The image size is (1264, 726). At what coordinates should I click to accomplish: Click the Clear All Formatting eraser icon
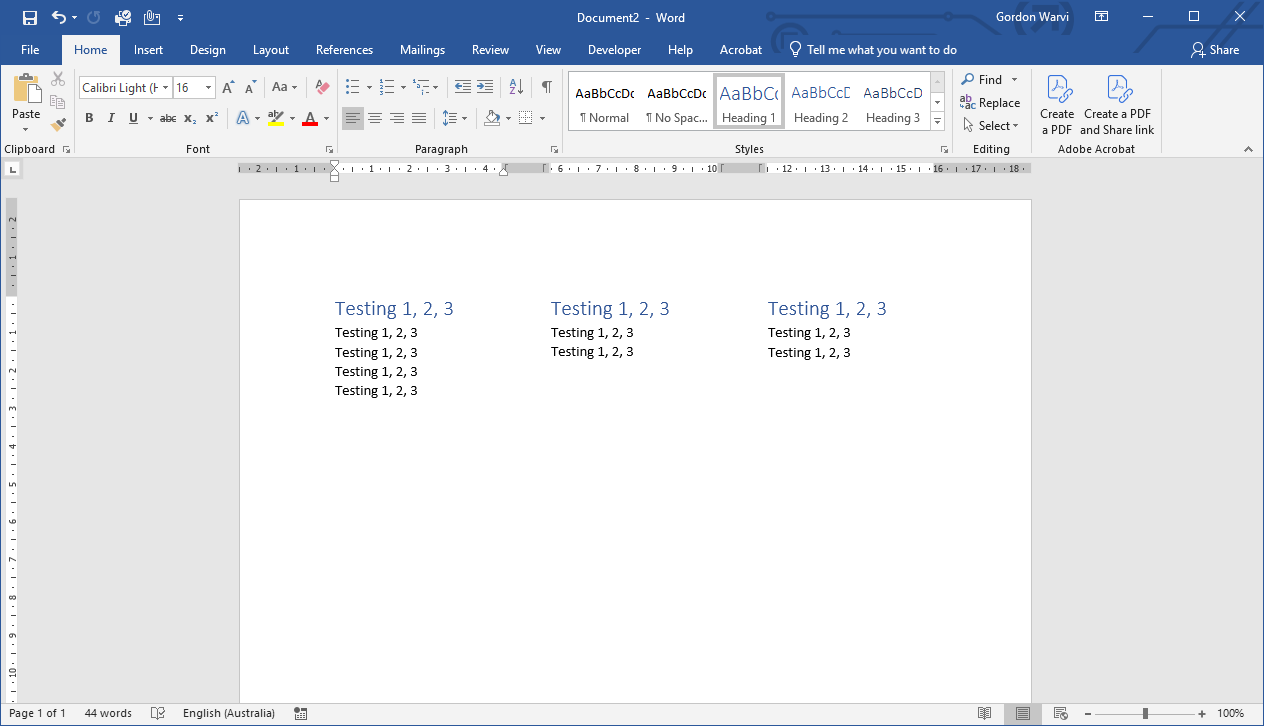(x=321, y=88)
